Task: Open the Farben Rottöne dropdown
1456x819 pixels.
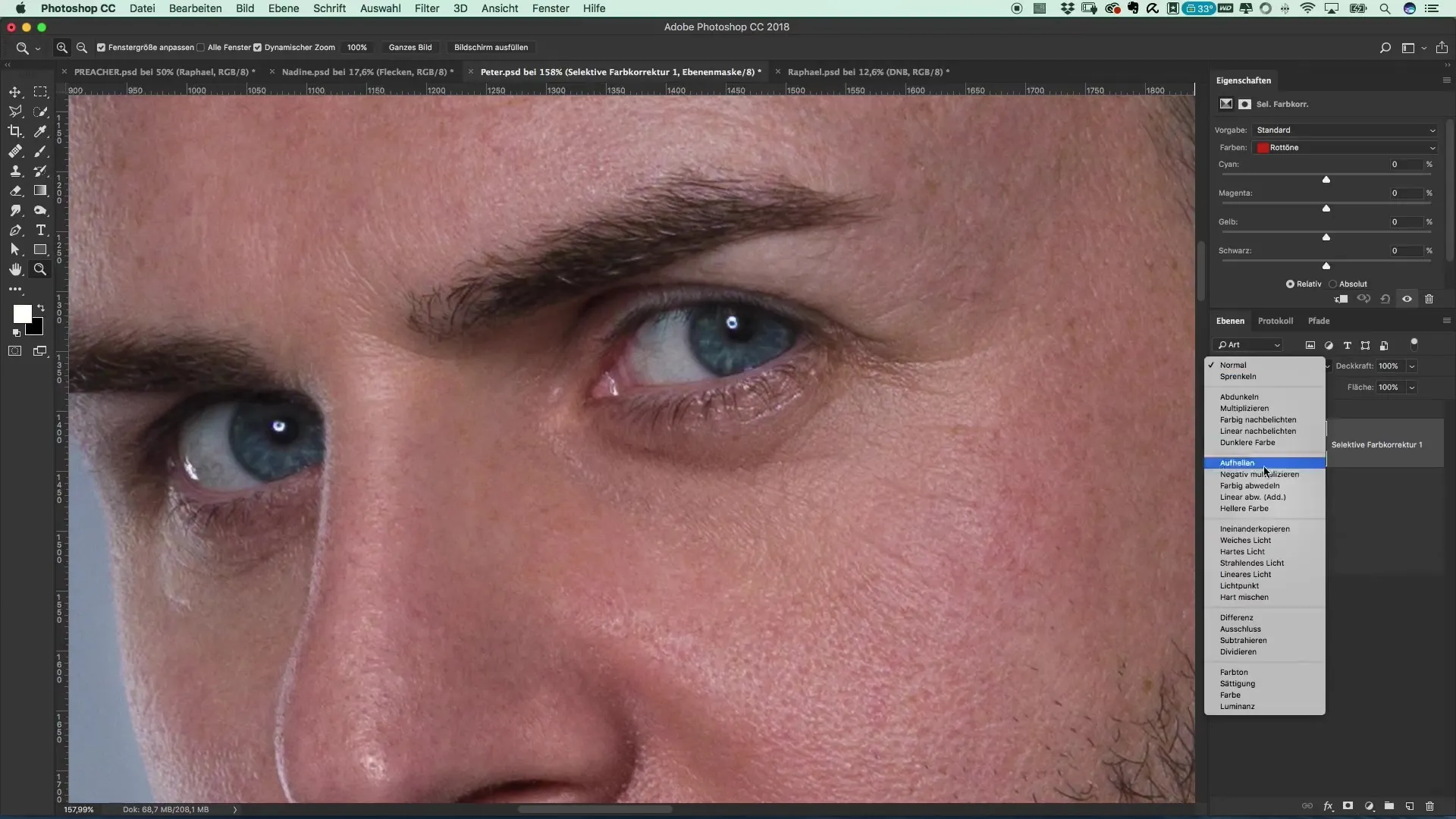Action: tap(1345, 147)
